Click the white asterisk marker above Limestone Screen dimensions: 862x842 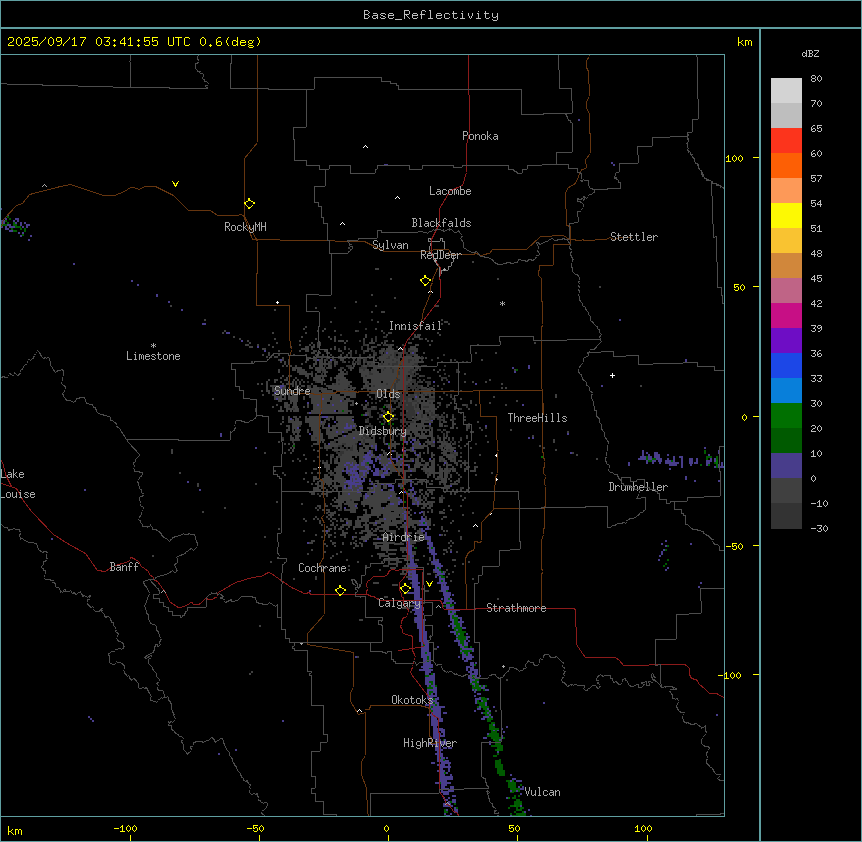click(x=153, y=345)
